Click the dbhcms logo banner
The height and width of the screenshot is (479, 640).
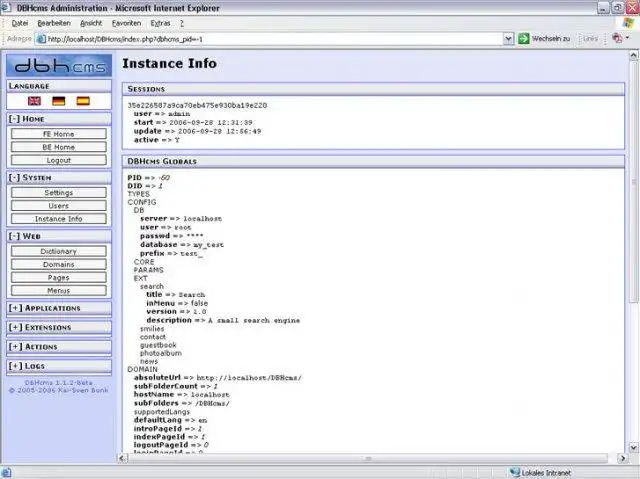click(x=59, y=65)
